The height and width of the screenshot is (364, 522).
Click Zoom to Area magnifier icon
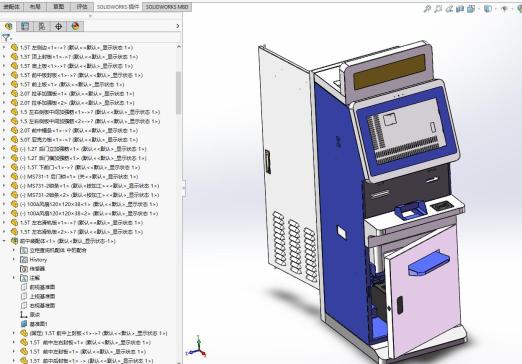[438, 9]
